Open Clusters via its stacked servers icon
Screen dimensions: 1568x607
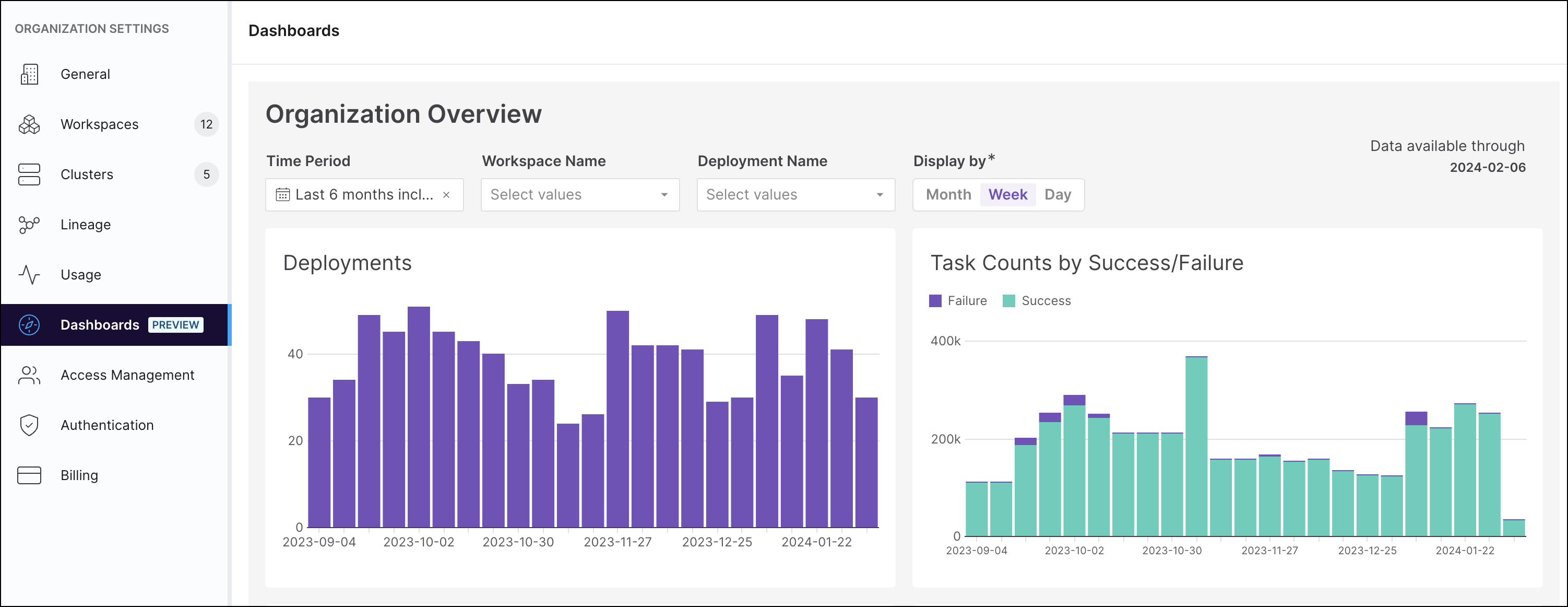coord(29,174)
